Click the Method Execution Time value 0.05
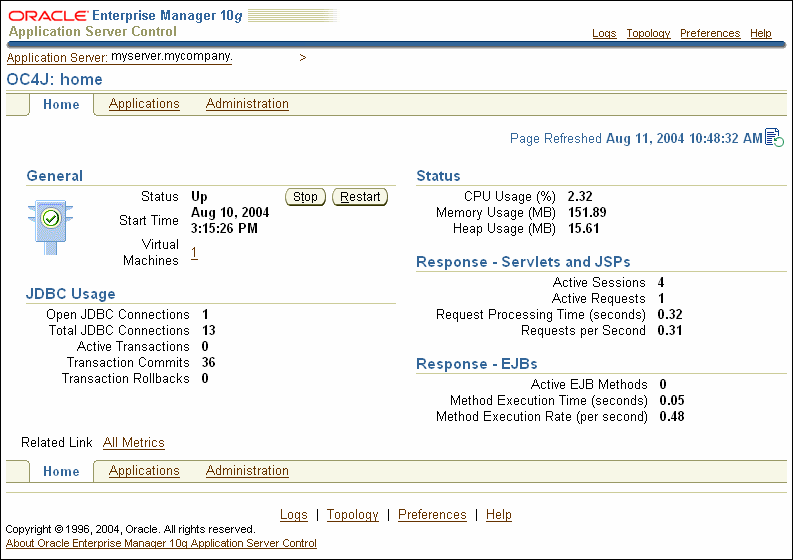793x560 pixels. 672,401
